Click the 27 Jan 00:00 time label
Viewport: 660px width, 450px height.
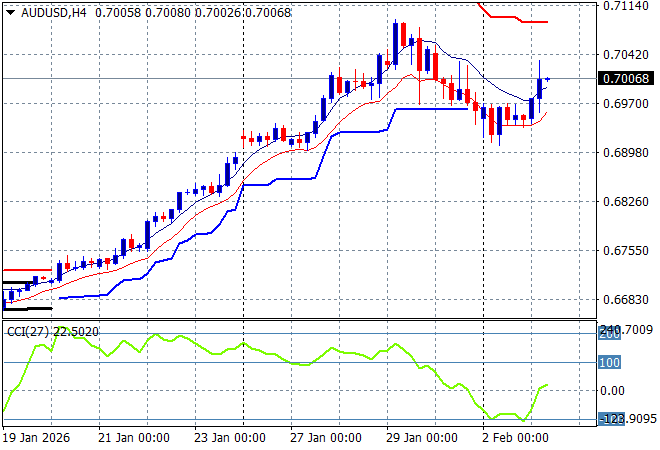click(x=326, y=438)
